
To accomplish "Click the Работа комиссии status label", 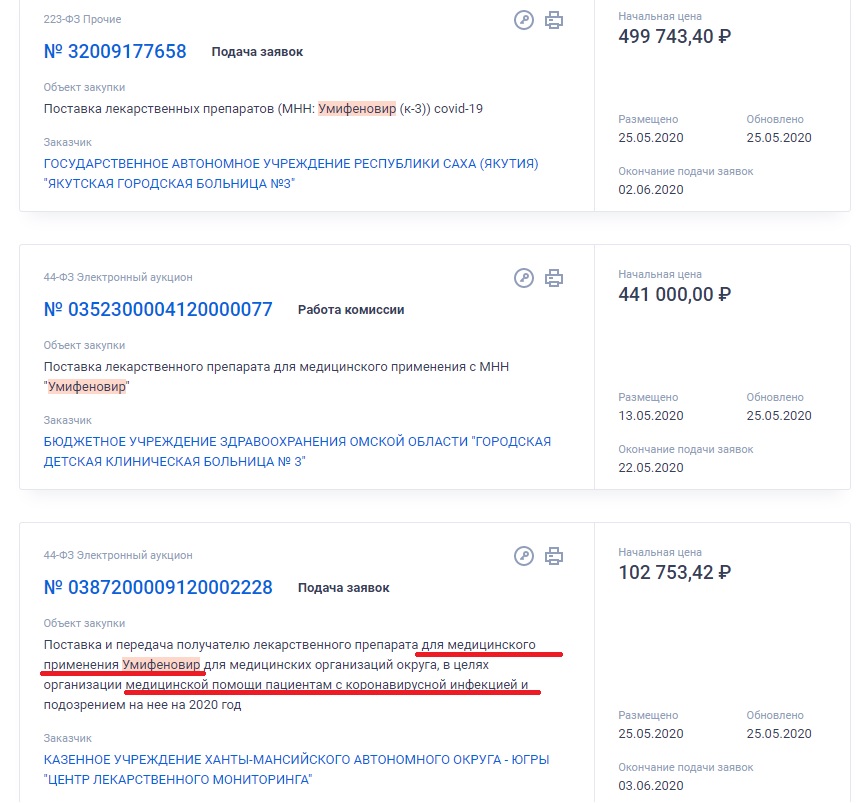I will (351, 310).
